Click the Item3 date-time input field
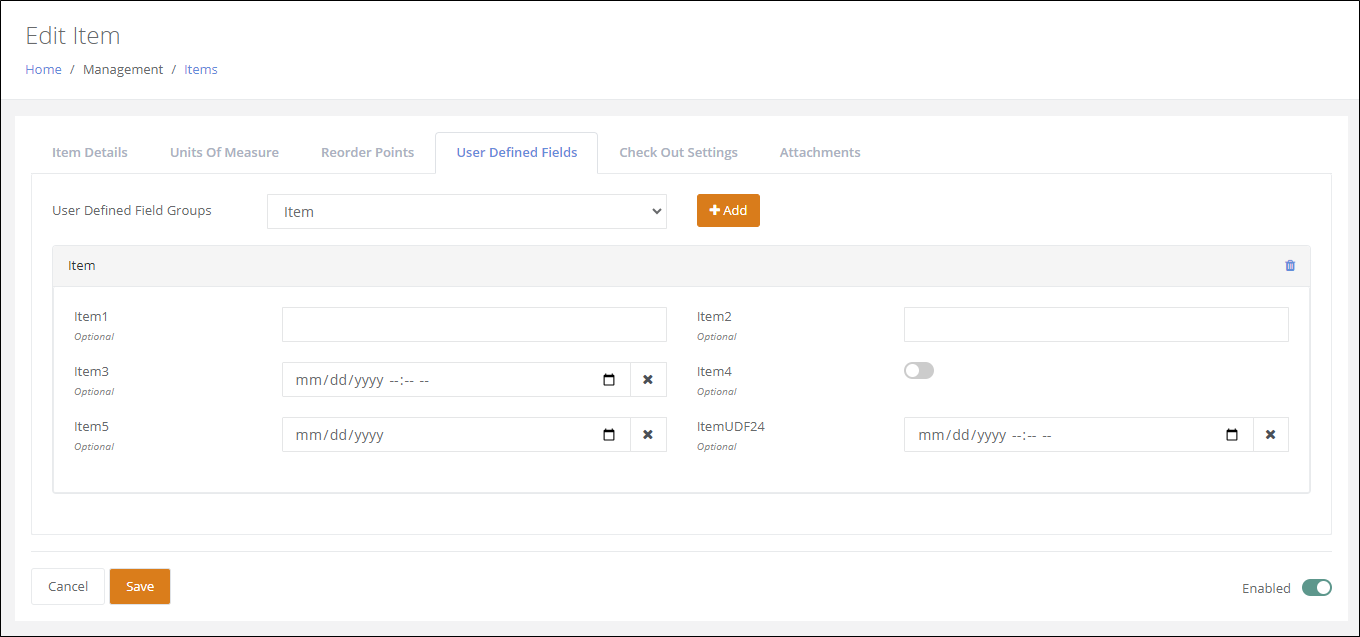The image size is (1360, 637). point(456,380)
